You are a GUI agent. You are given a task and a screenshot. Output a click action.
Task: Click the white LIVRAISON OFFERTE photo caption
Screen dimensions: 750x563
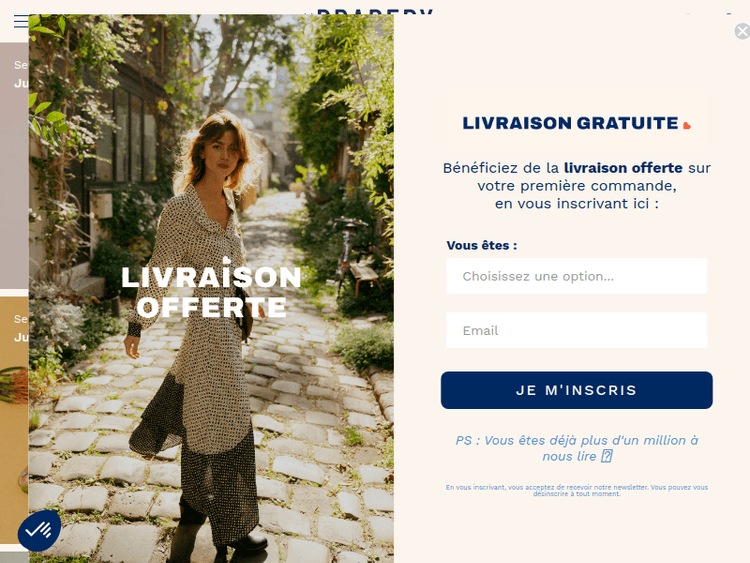[211, 289]
